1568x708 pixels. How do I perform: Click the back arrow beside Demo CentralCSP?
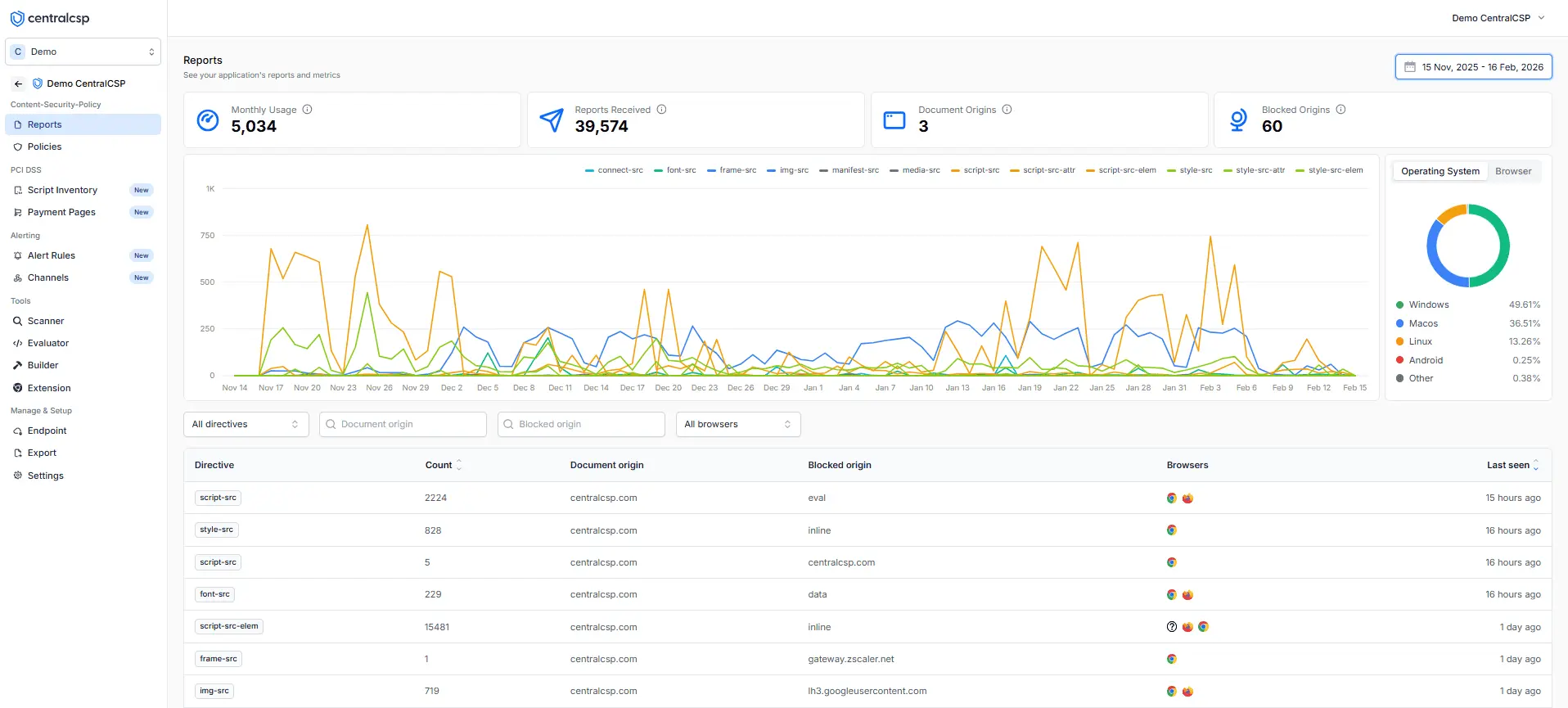18,83
